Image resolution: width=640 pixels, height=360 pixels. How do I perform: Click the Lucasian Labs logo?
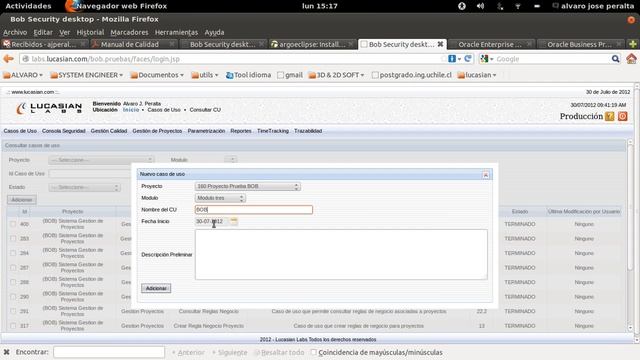click(x=49, y=108)
